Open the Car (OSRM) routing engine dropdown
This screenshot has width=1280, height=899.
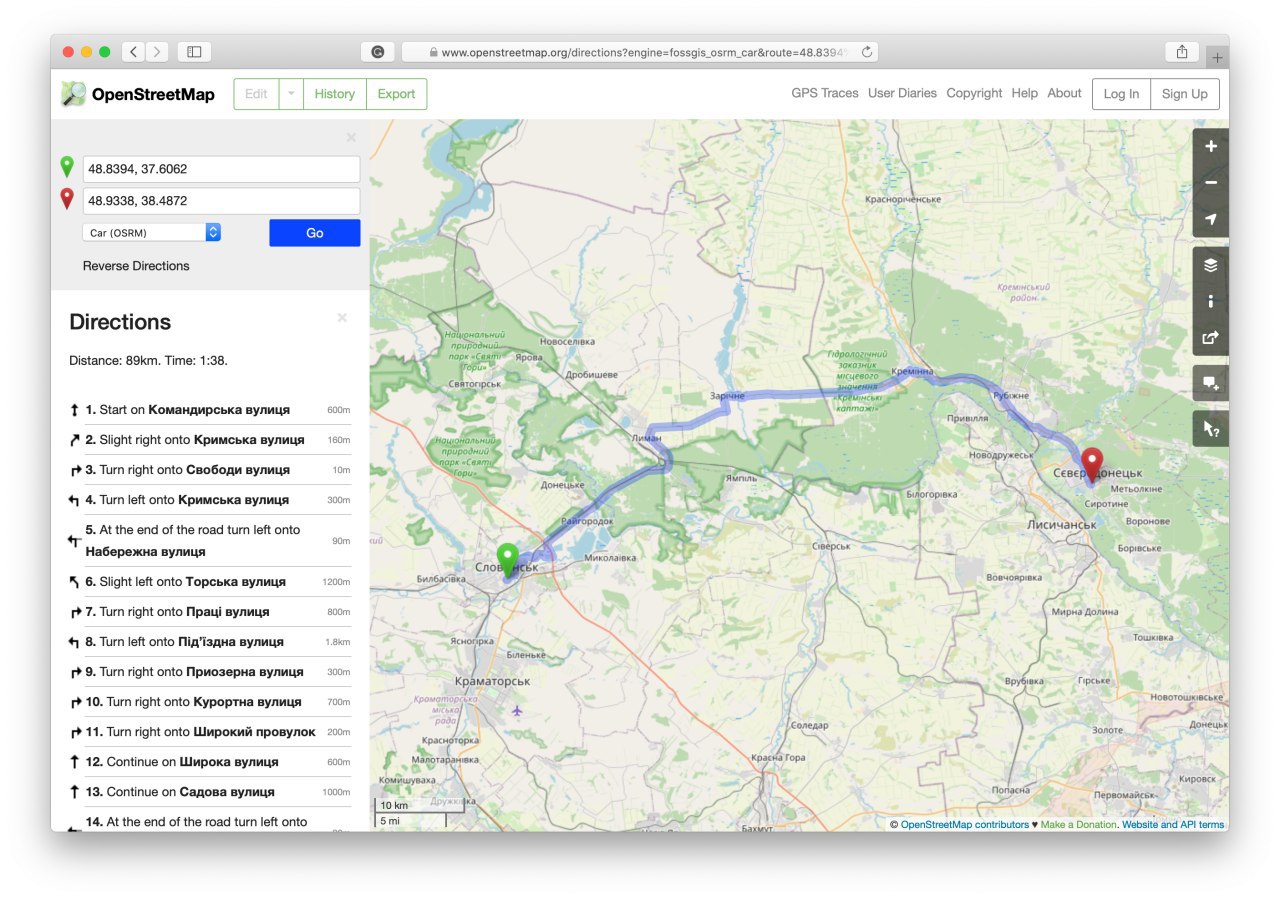(152, 232)
